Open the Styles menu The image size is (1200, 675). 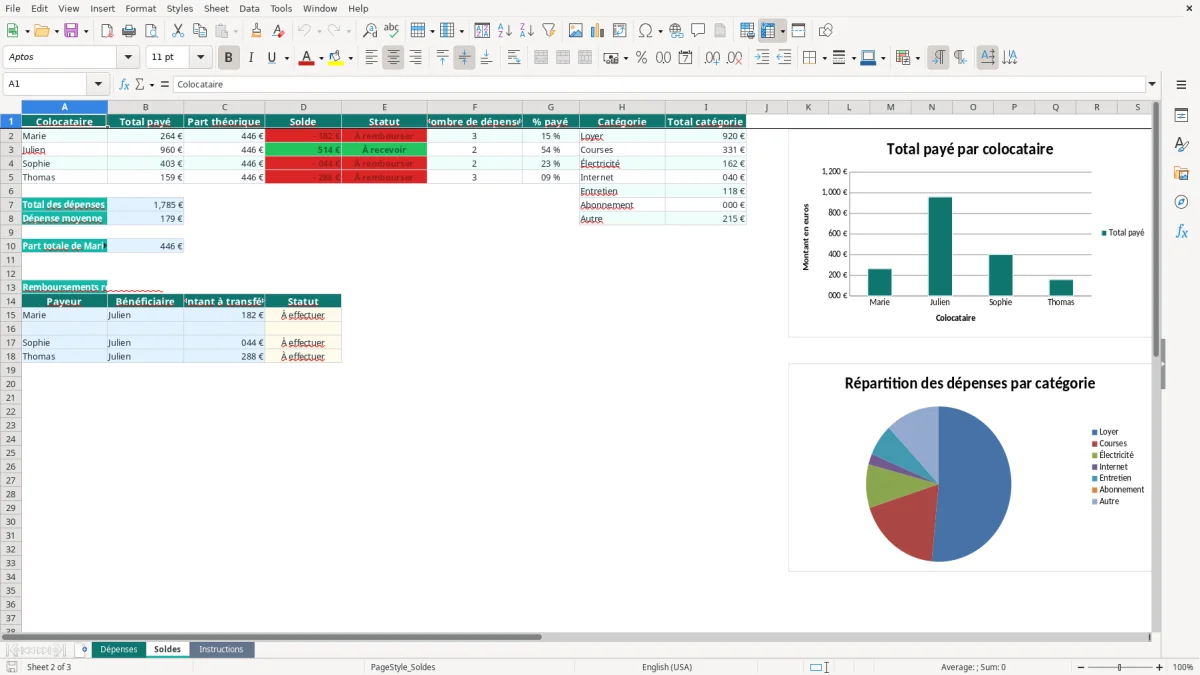180,8
